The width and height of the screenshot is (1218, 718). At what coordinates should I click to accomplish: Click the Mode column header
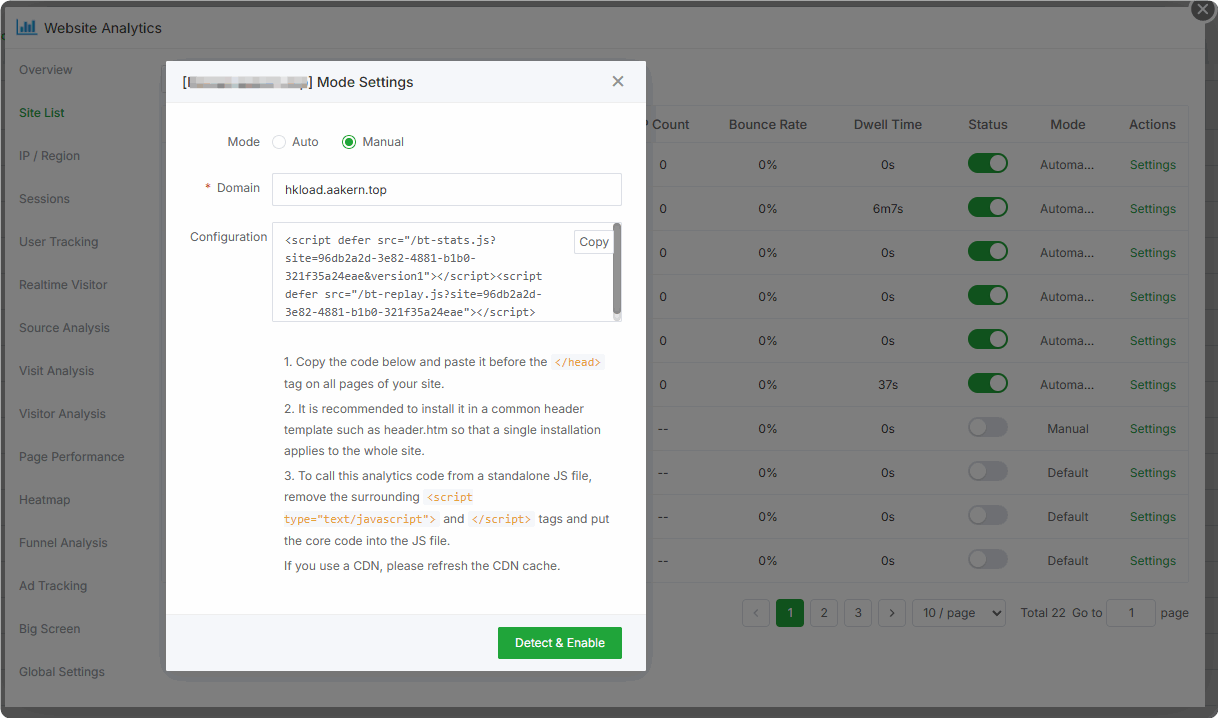(x=1068, y=125)
